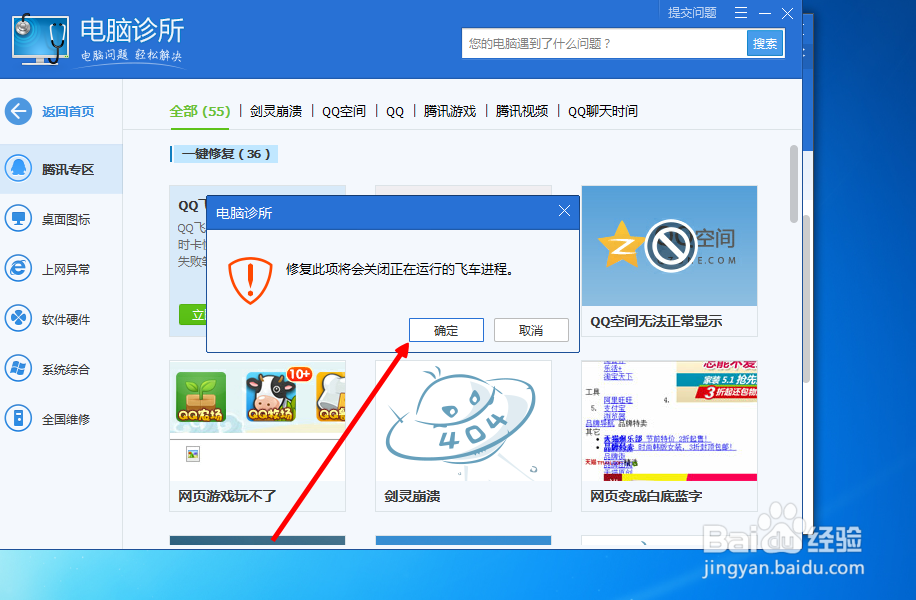The image size is (916, 600).
Task: Click the 电脑诊所 logo monitor icon
Action: (x=40, y=39)
